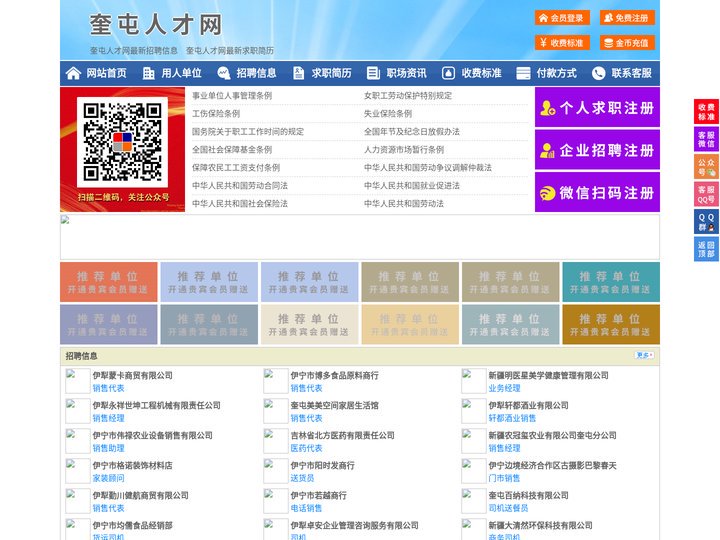Click the house icon on 会员登录 button

pos(543,18)
